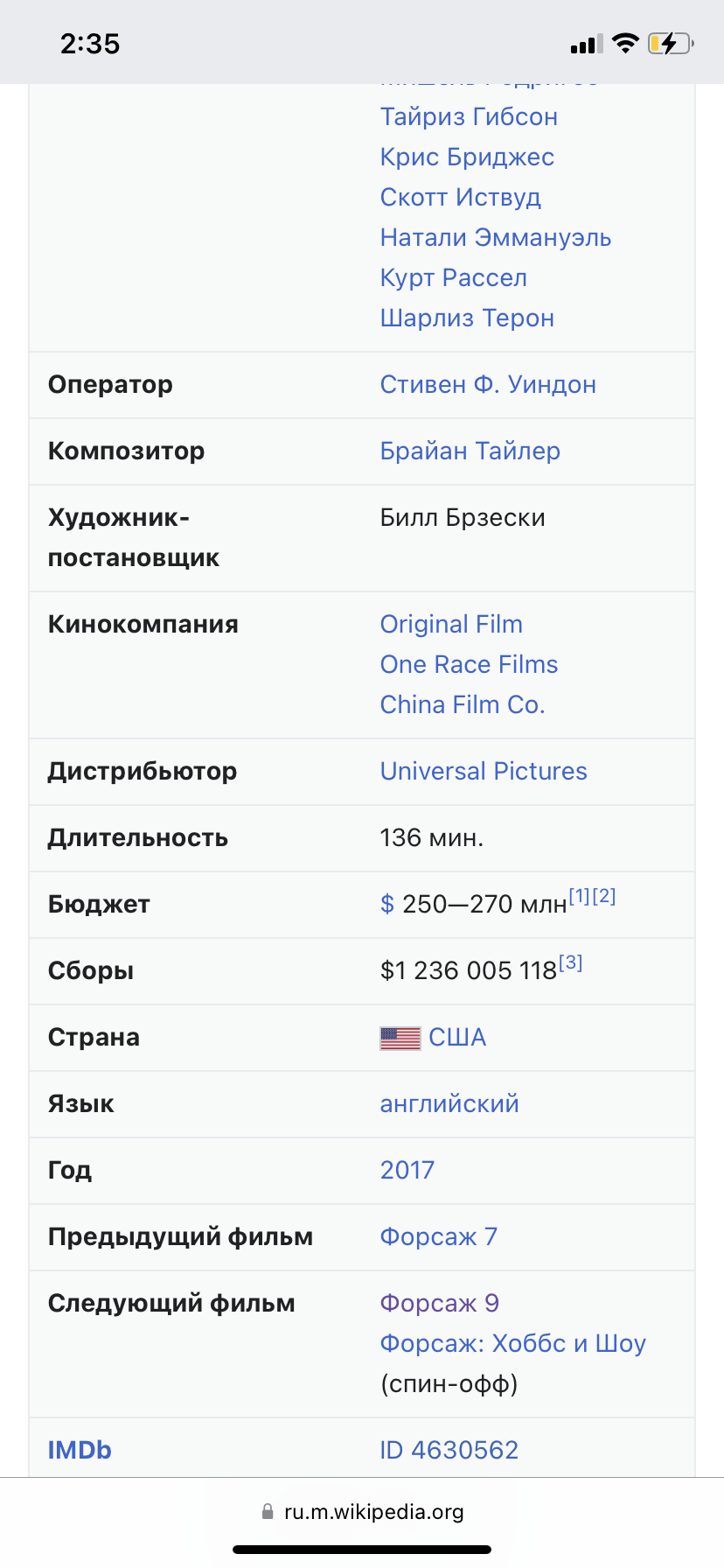Open the Original Film company link
The height and width of the screenshot is (1568, 724).
[451, 624]
